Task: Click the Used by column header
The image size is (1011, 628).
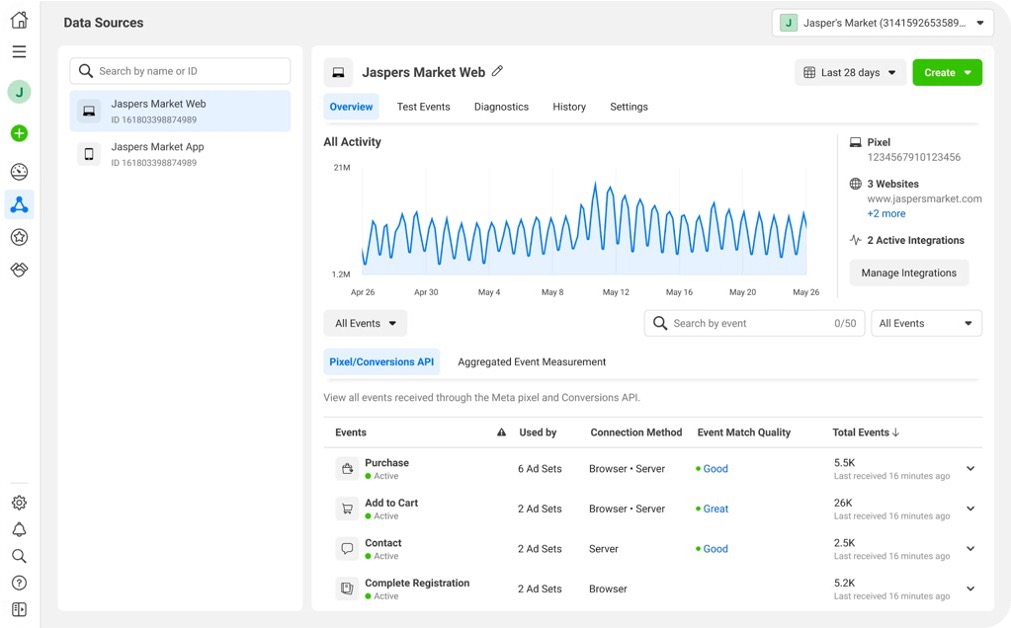Action: [538, 433]
